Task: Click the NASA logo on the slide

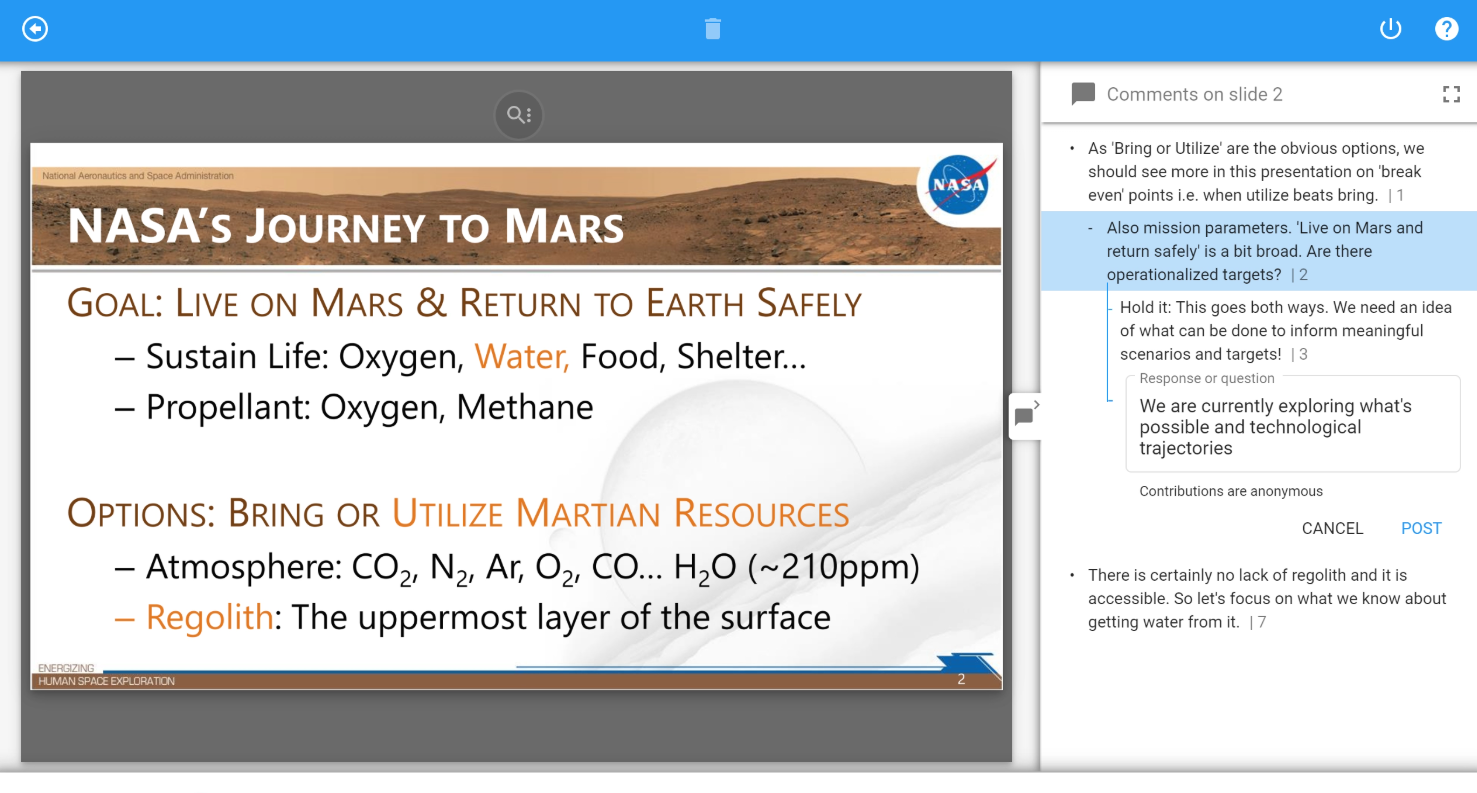Action: [x=957, y=185]
